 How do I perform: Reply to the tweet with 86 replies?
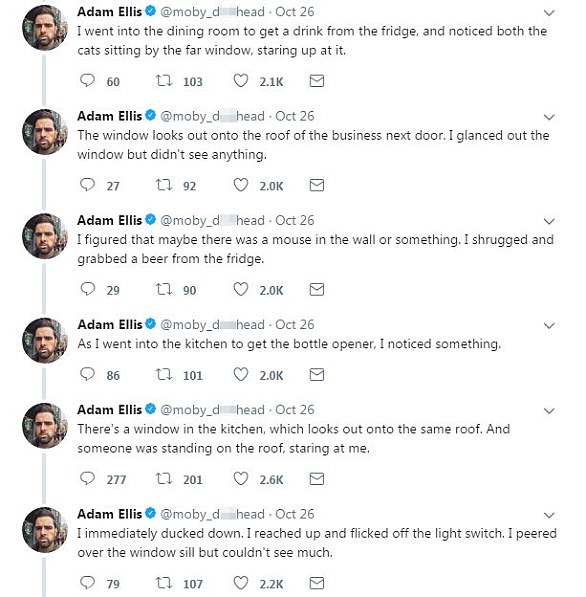tap(87, 374)
